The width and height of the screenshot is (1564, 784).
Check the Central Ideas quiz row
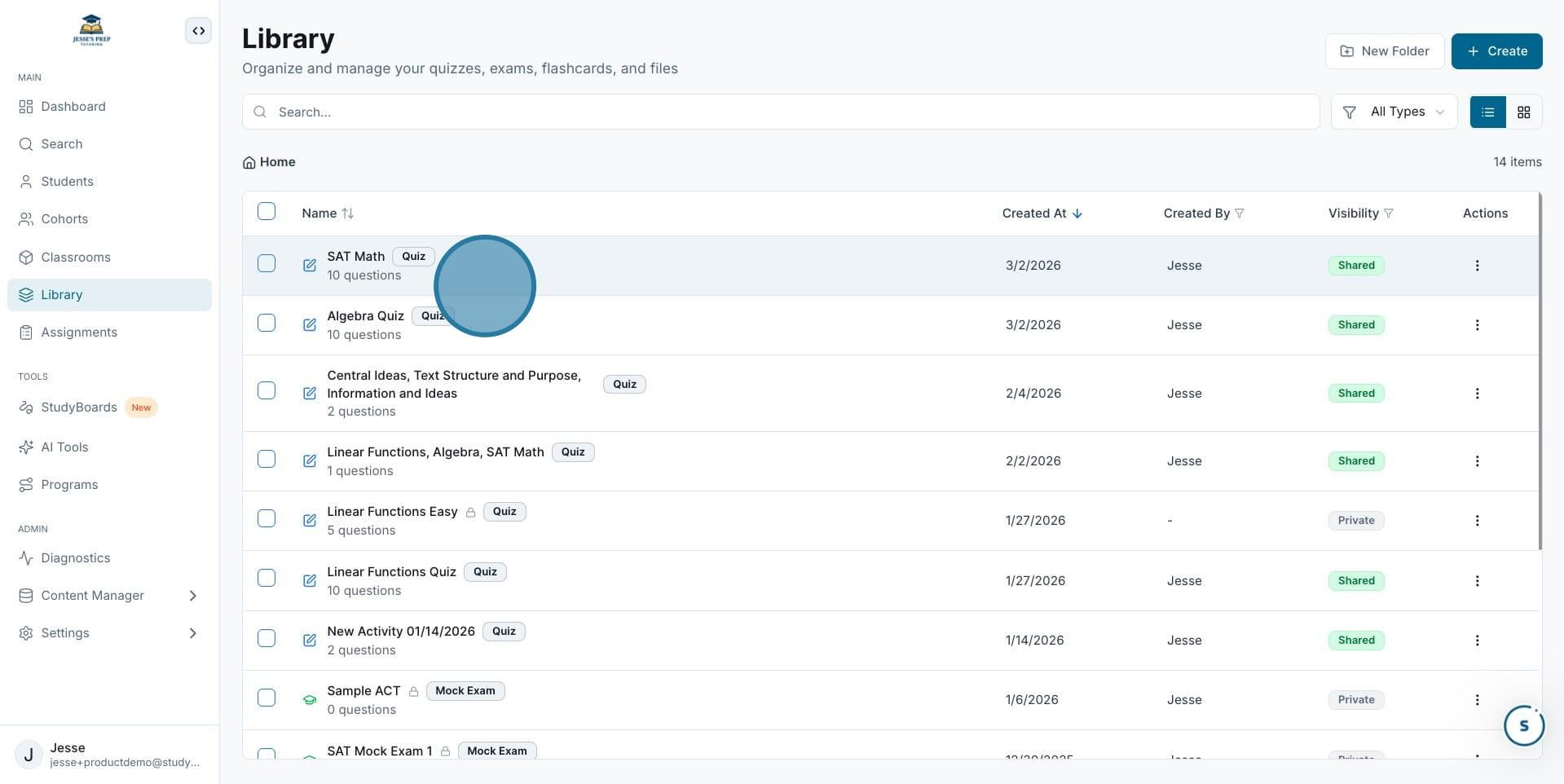tap(267, 391)
